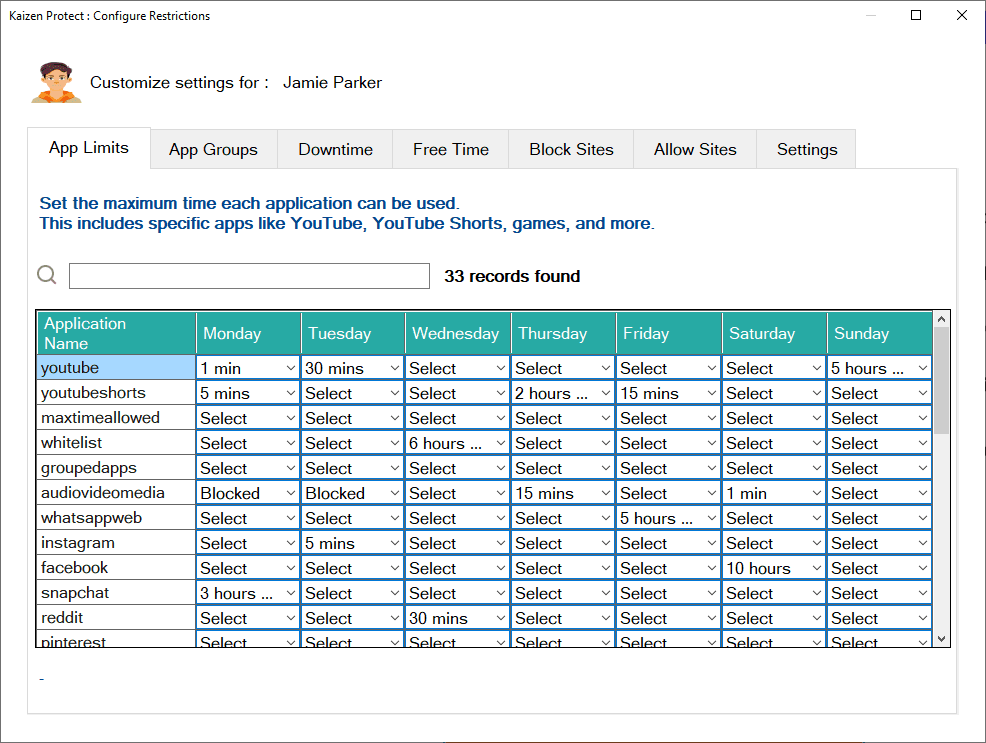Click inside the search box
The image size is (986, 743).
click(x=247, y=276)
